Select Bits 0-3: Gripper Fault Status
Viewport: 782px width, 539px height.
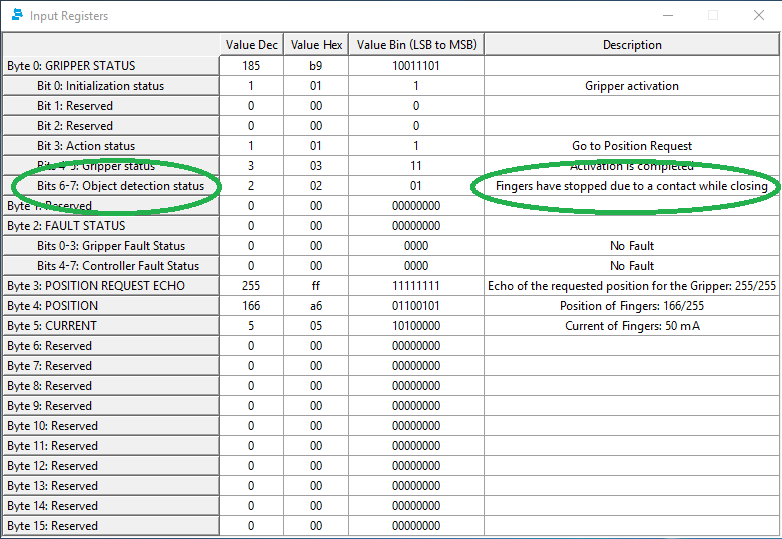coord(110,246)
